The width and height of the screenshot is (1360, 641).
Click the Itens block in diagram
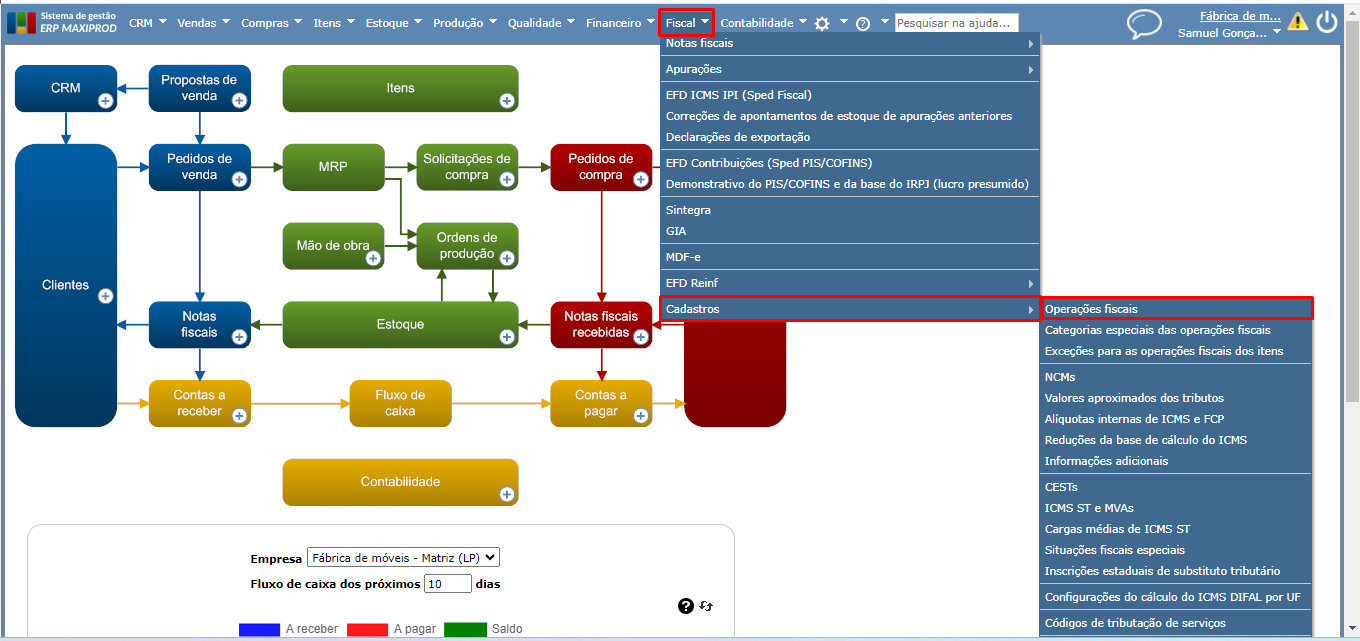(x=400, y=88)
